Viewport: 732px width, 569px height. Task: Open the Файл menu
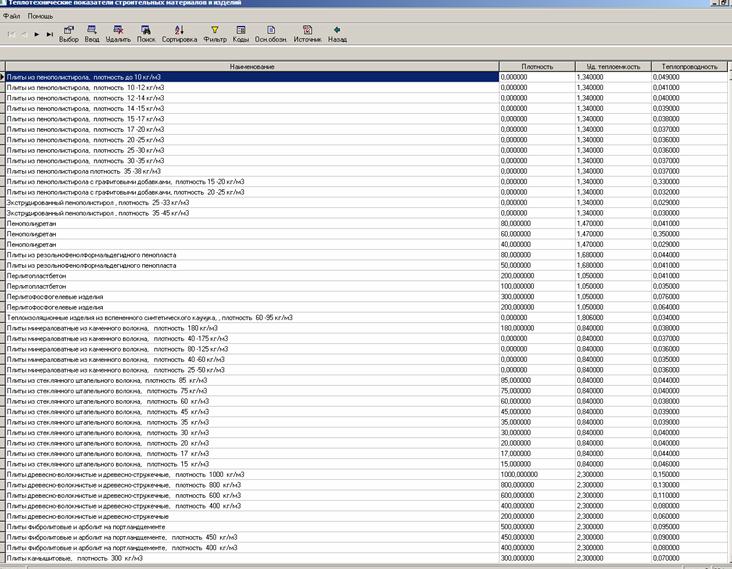coord(12,17)
